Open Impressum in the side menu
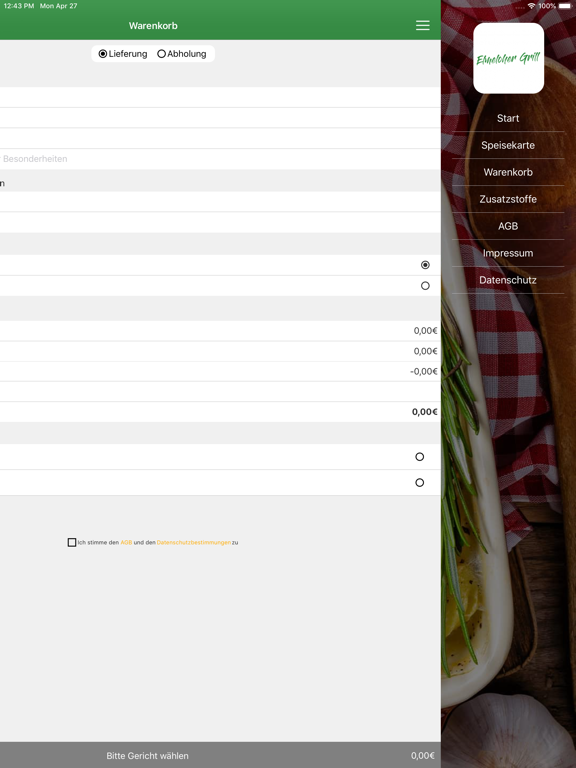The width and height of the screenshot is (576, 768). (508, 253)
